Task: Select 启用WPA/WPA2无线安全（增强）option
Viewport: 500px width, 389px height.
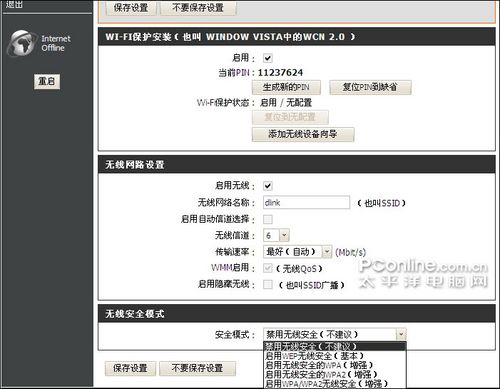Action: click(x=335, y=384)
